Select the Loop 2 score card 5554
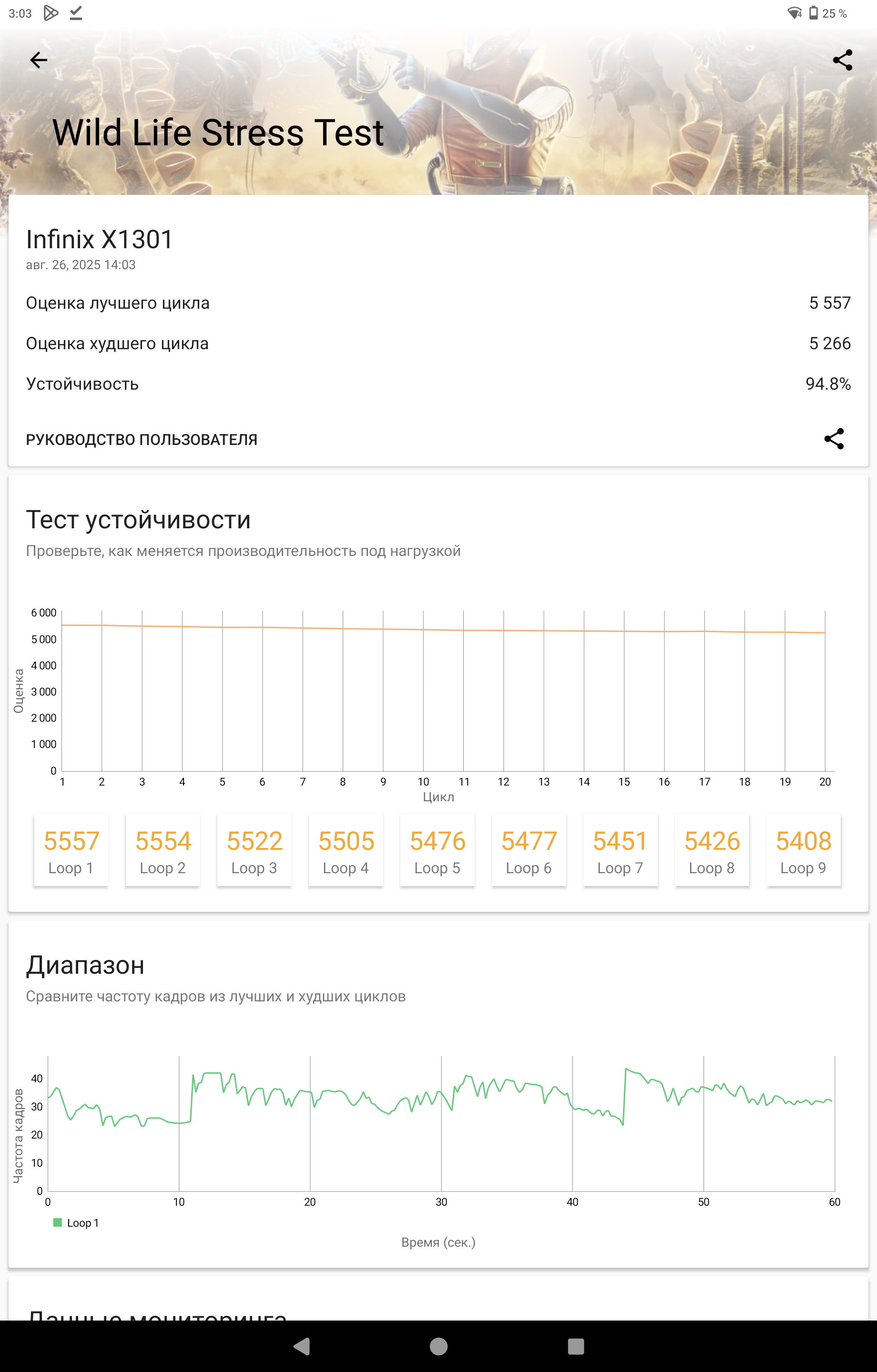The height and width of the screenshot is (1372, 877). point(163,850)
